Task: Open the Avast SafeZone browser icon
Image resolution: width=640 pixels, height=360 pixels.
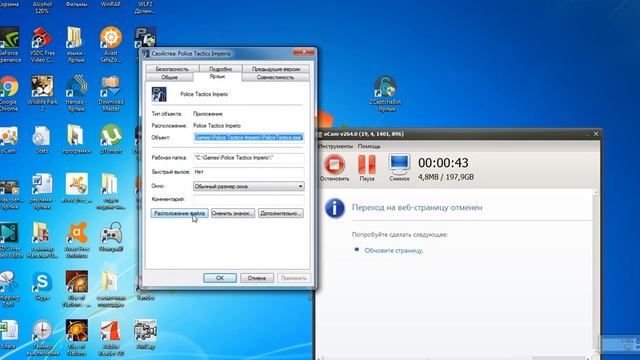Action: tap(111, 44)
